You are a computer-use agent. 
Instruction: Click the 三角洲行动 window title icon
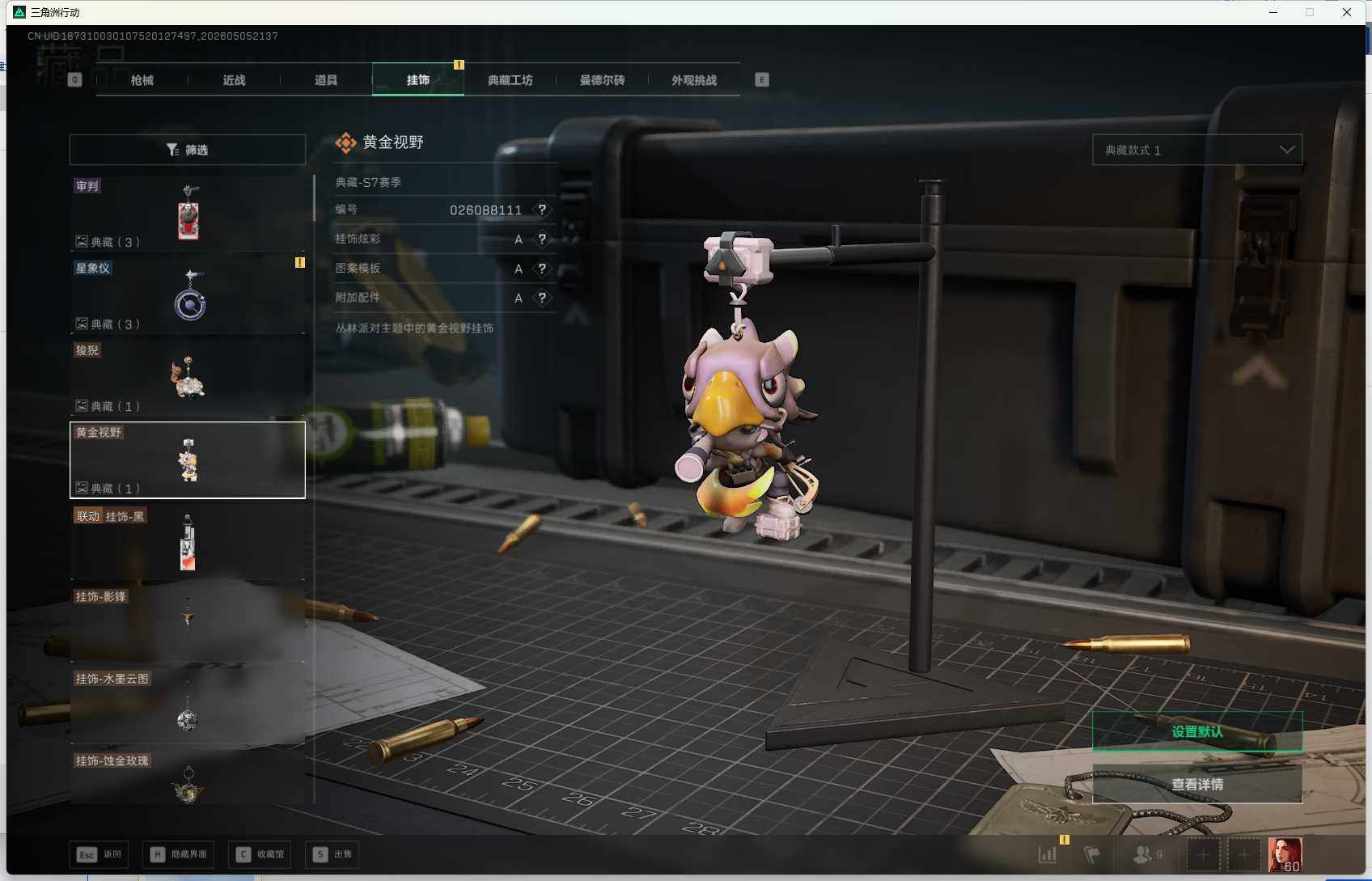[19, 12]
